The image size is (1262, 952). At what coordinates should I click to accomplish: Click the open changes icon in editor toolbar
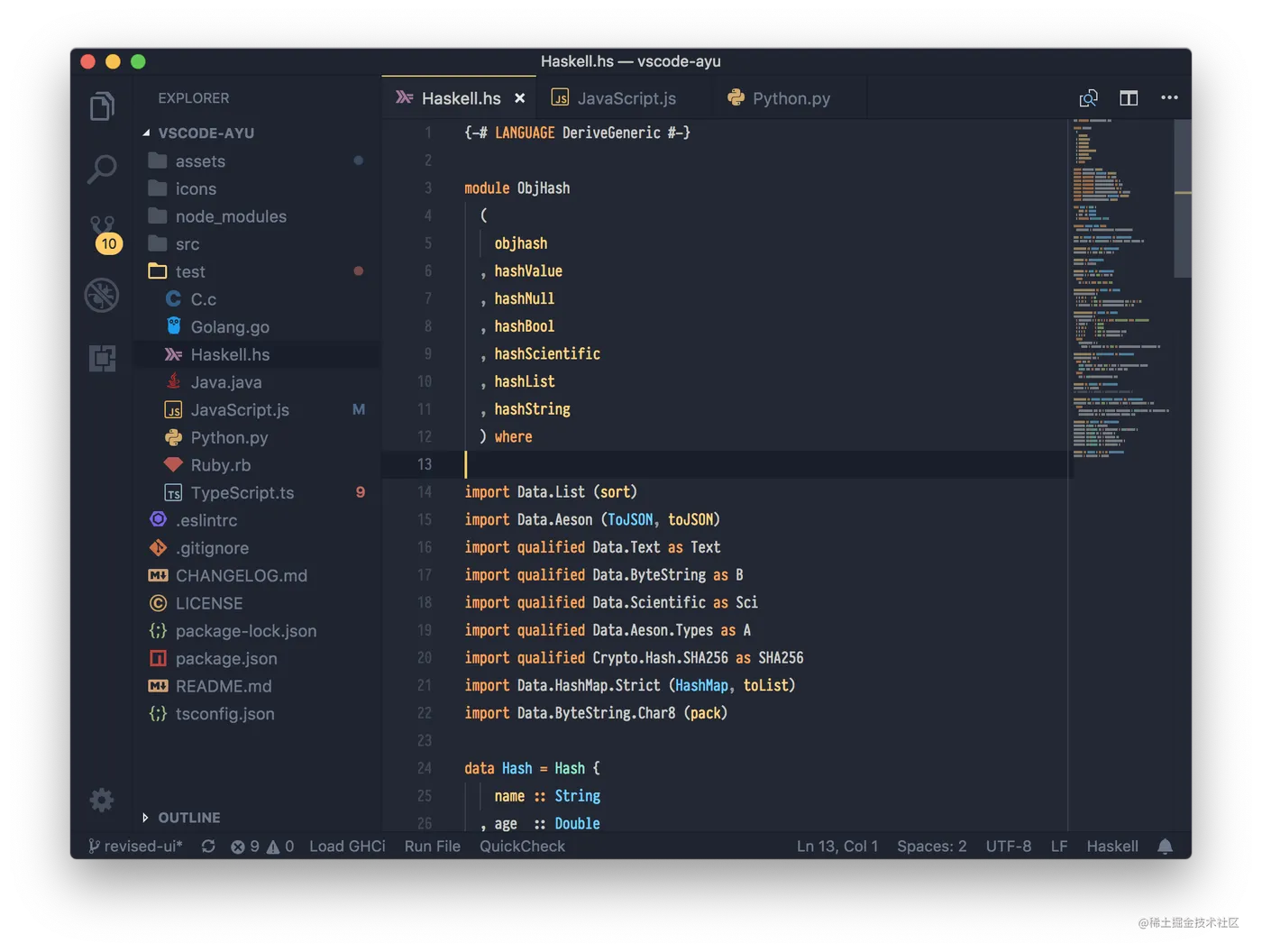(x=1088, y=98)
